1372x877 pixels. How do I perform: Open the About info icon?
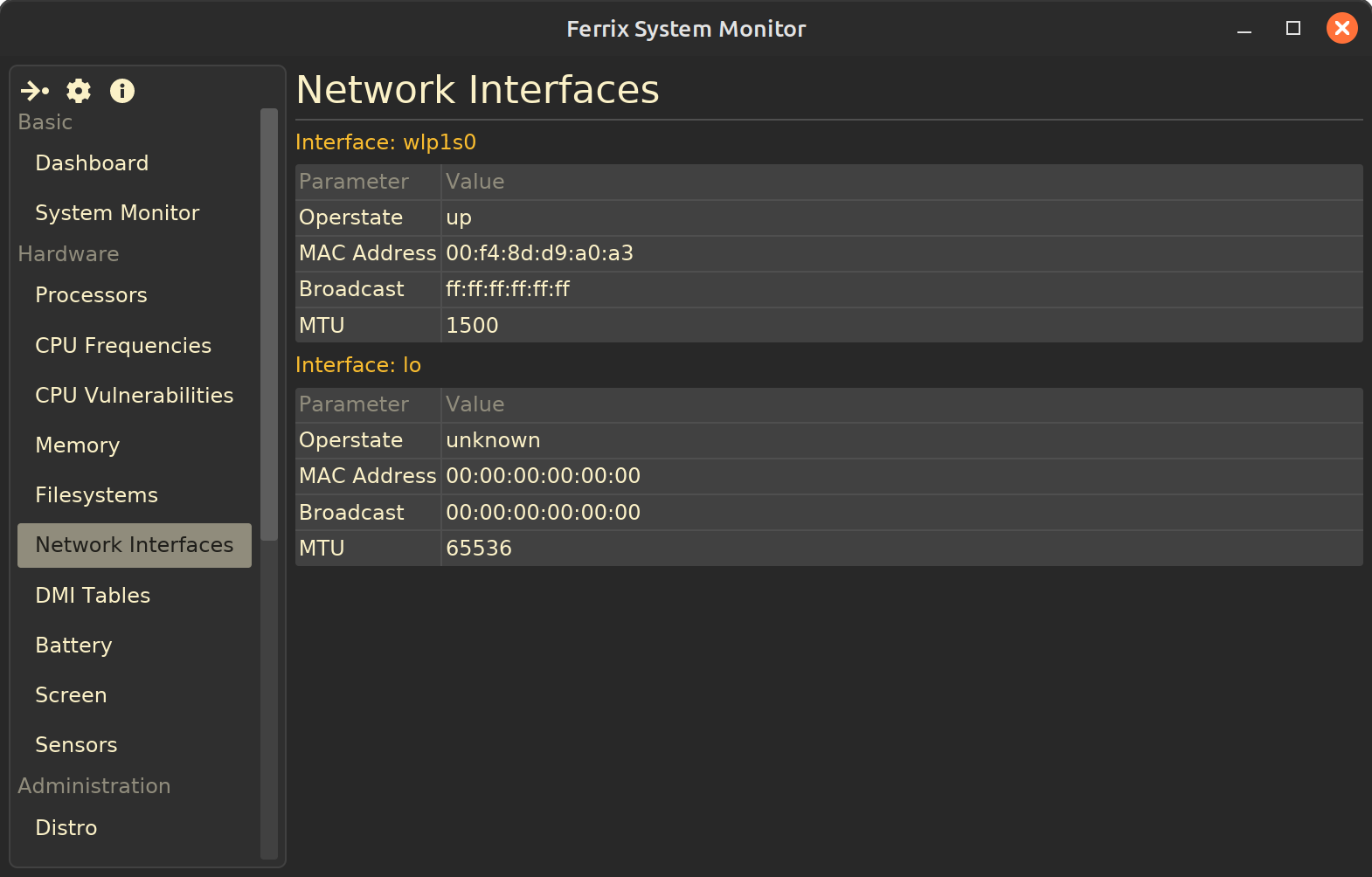(122, 91)
